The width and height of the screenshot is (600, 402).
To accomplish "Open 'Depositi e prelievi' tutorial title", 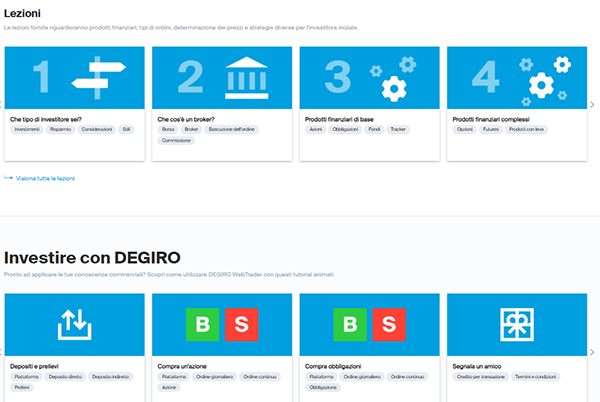I will pyautogui.click(x=34, y=366).
